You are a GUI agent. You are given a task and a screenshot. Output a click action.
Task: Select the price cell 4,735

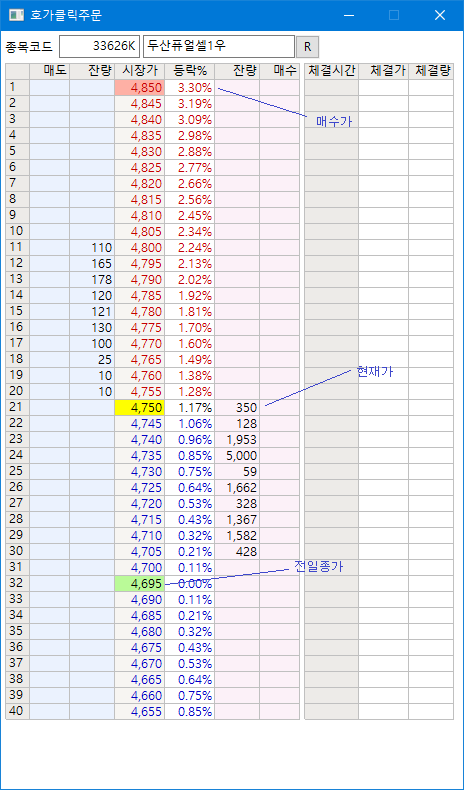140,456
